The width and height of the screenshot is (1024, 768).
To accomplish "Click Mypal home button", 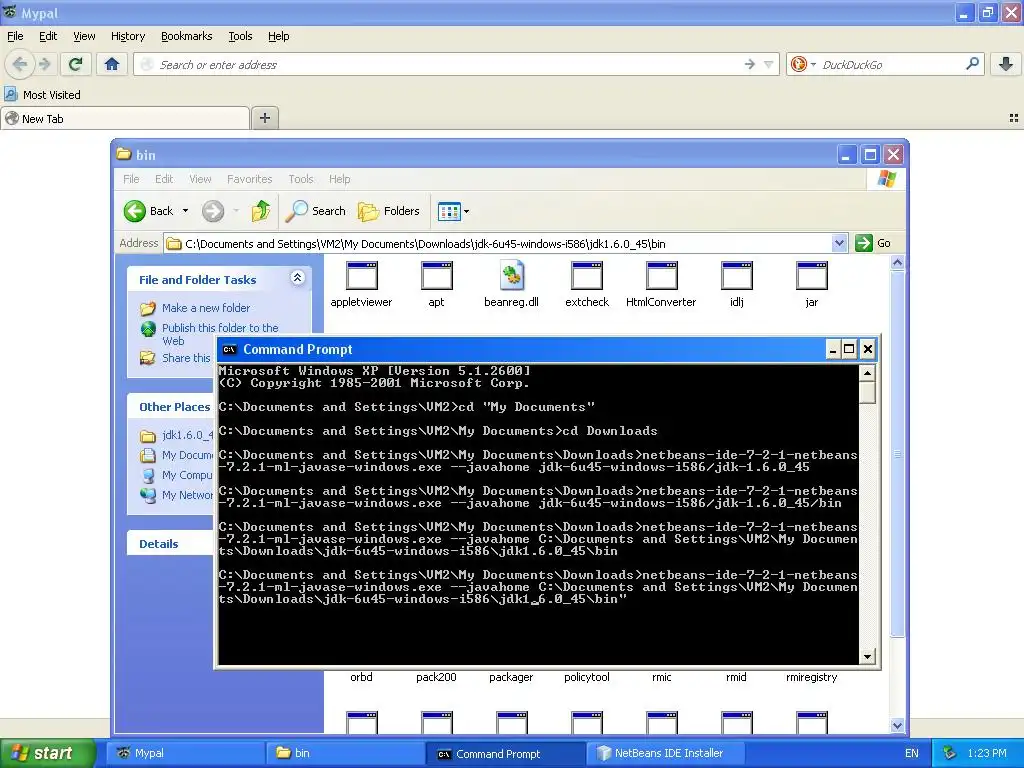I will point(112,64).
